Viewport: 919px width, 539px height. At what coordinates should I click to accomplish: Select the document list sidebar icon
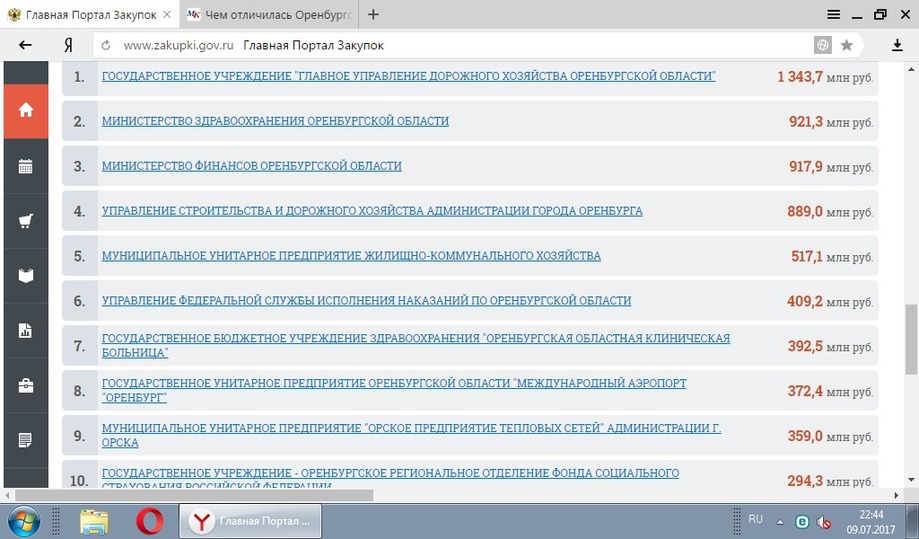(26, 440)
